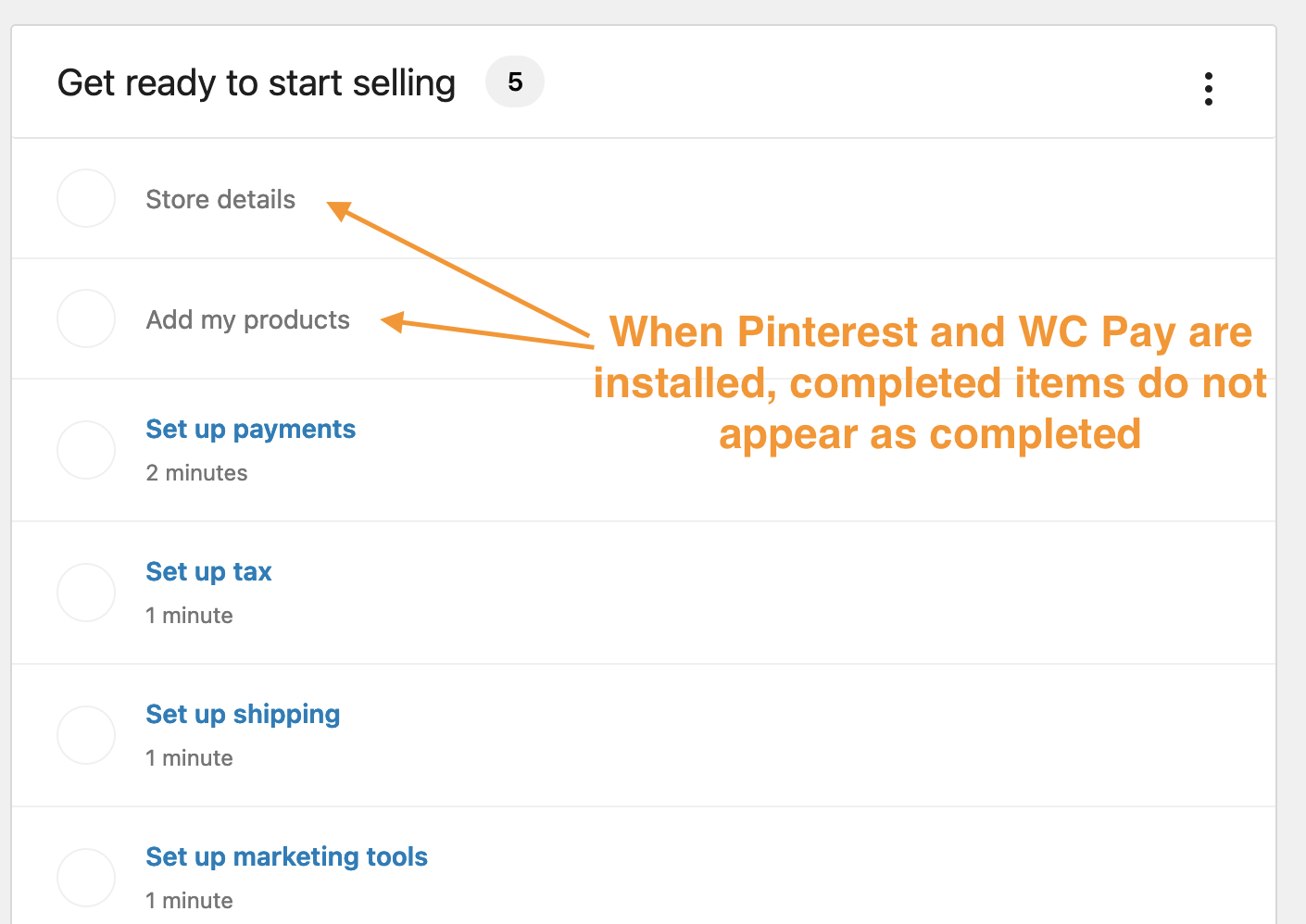Click the Get ready to start selling heading

[x=257, y=81]
